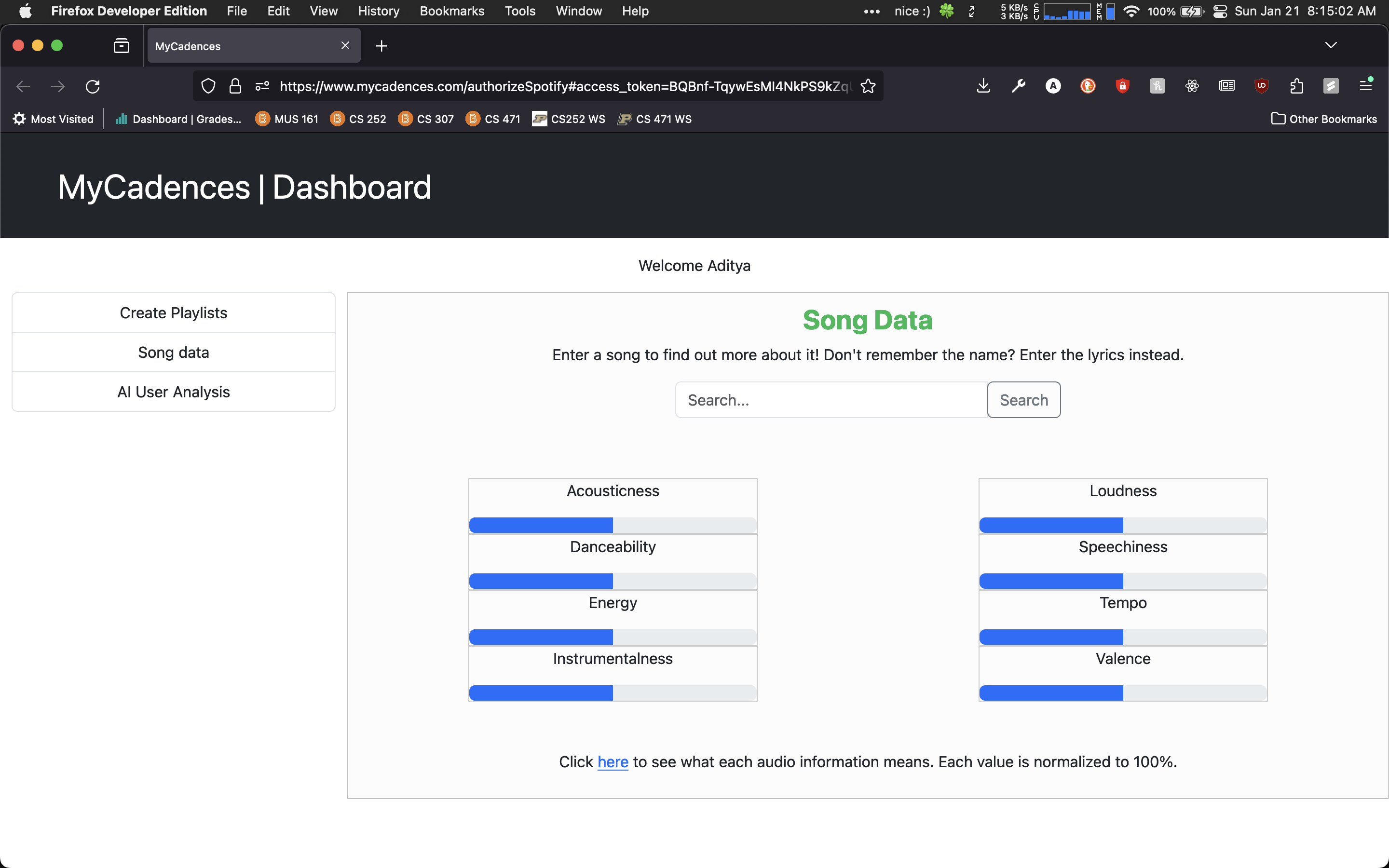Open the History menu
The image size is (1389, 868).
pyautogui.click(x=378, y=11)
